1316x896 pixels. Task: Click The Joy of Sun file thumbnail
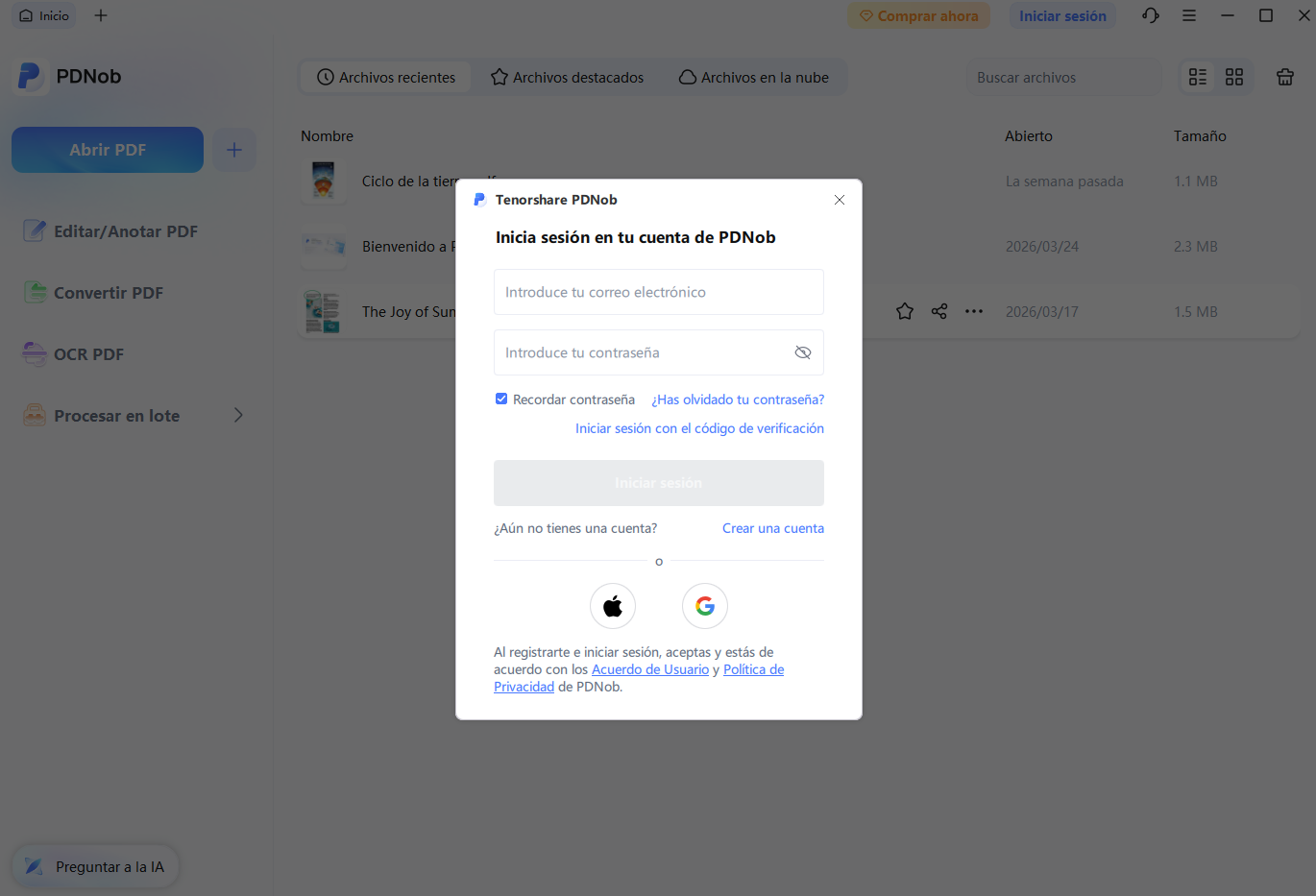pyautogui.click(x=323, y=311)
